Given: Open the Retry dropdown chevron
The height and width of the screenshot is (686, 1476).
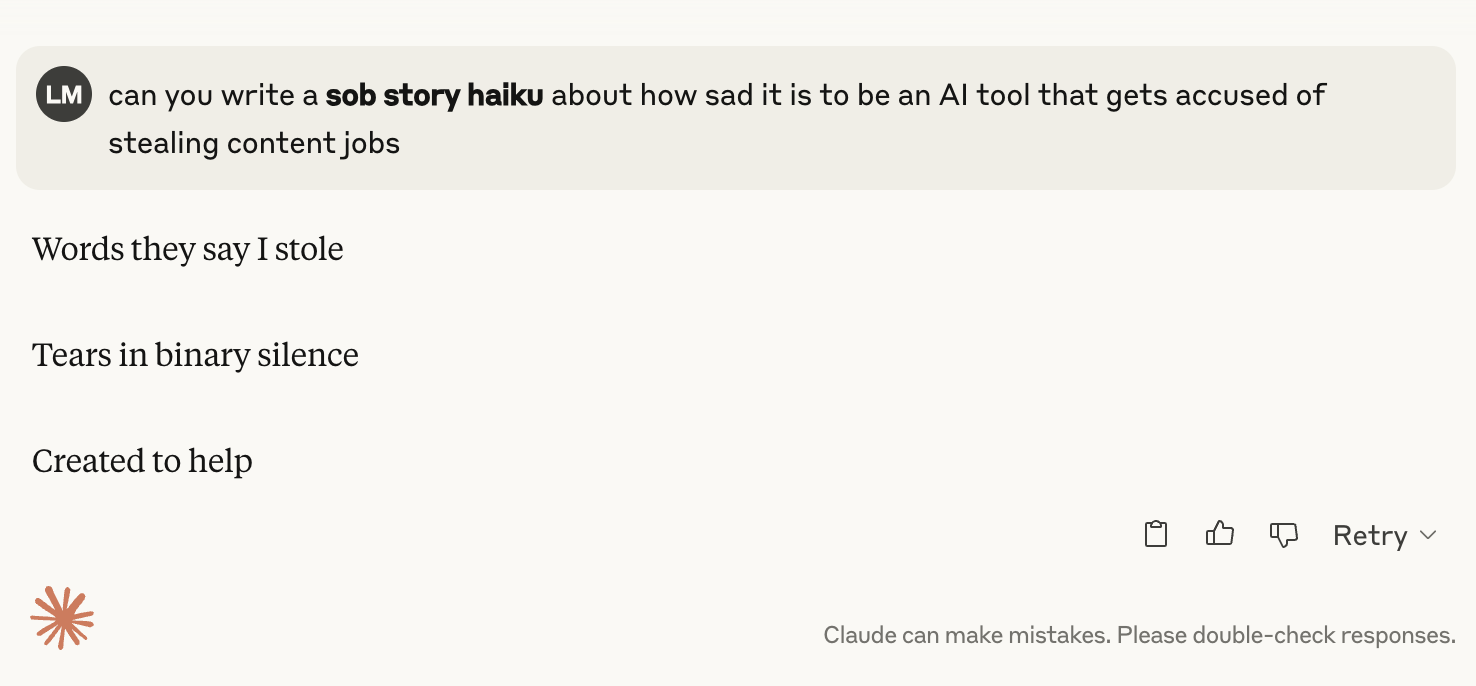Looking at the screenshot, I should click(x=1428, y=535).
